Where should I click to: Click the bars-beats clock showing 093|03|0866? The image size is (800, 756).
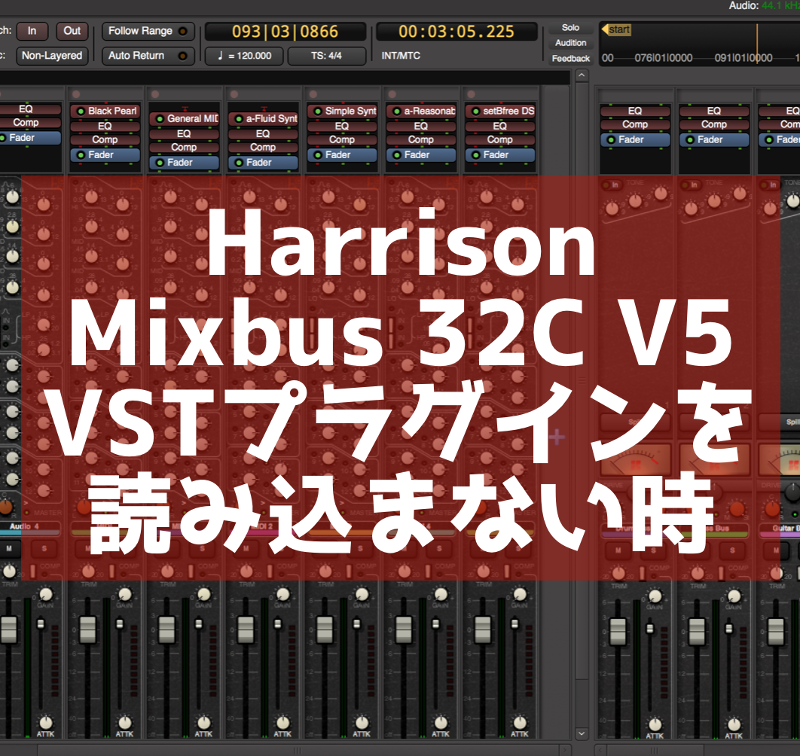click(285, 32)
